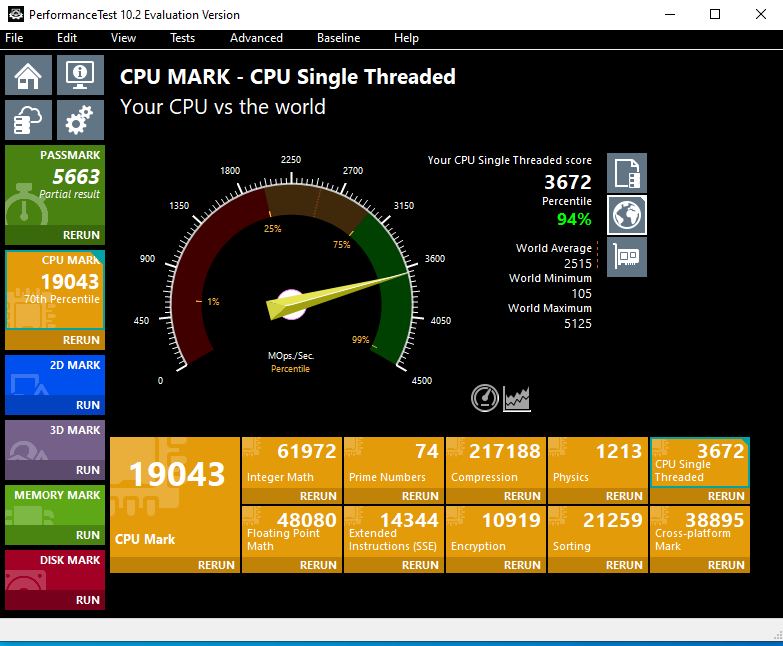The width and height of the screenshot is (783, 646).
Task: Open the Advanced menu
Action: pos(256,38)
